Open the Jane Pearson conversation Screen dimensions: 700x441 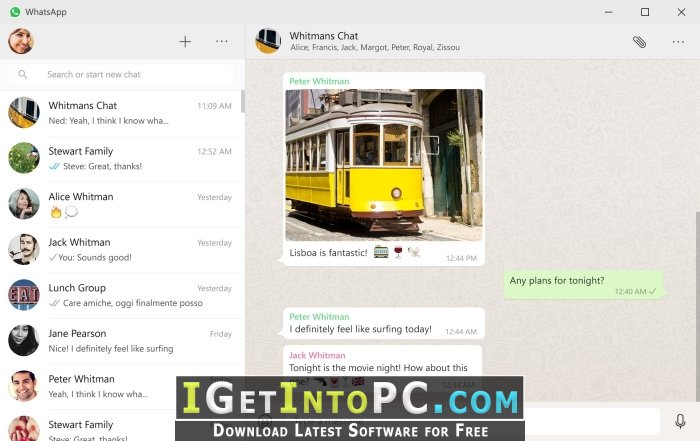(121, 341)
